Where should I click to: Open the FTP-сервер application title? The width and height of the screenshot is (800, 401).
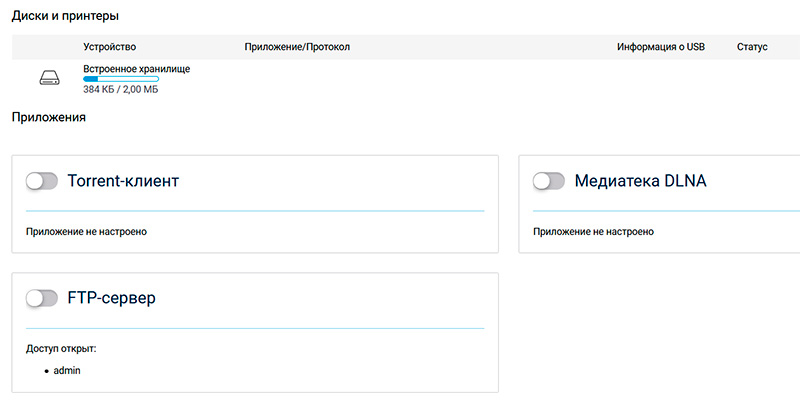click(111, 298)
